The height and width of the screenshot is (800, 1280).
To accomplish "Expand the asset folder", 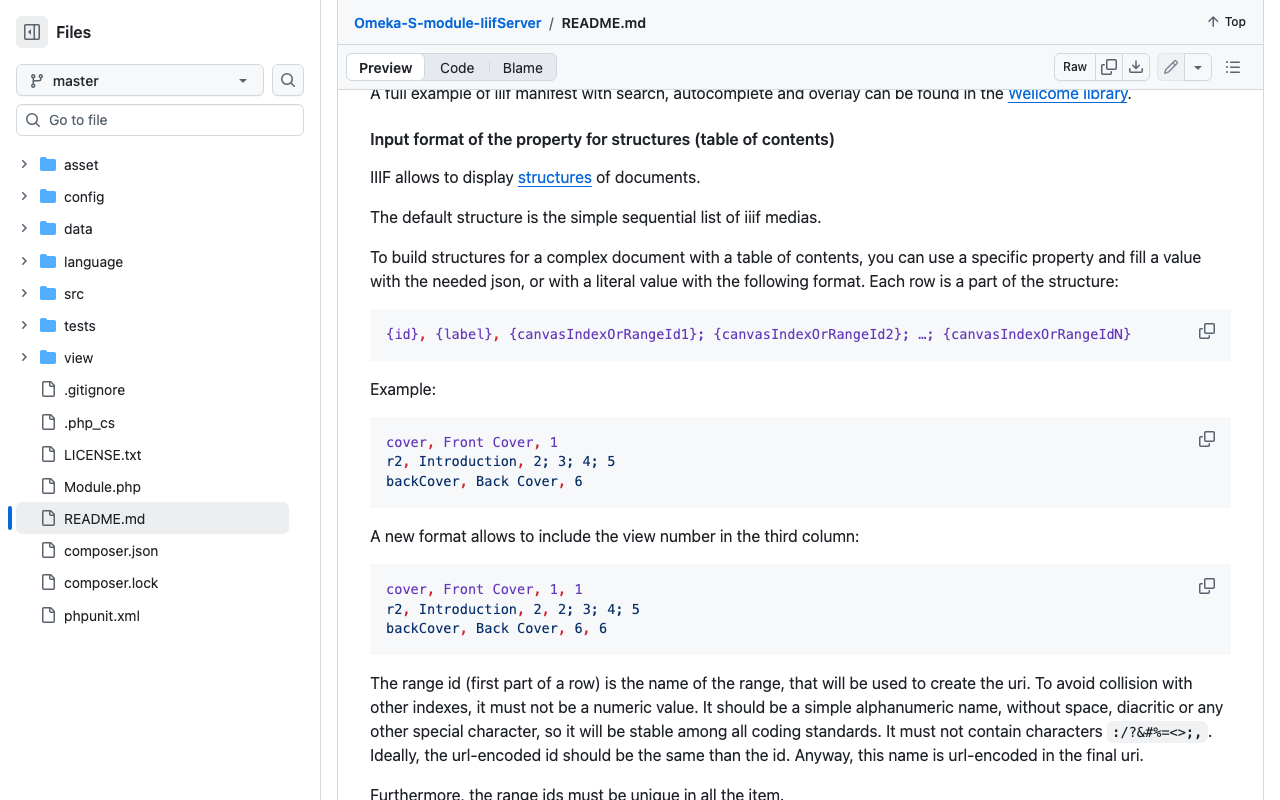I will tap(24, 165).
